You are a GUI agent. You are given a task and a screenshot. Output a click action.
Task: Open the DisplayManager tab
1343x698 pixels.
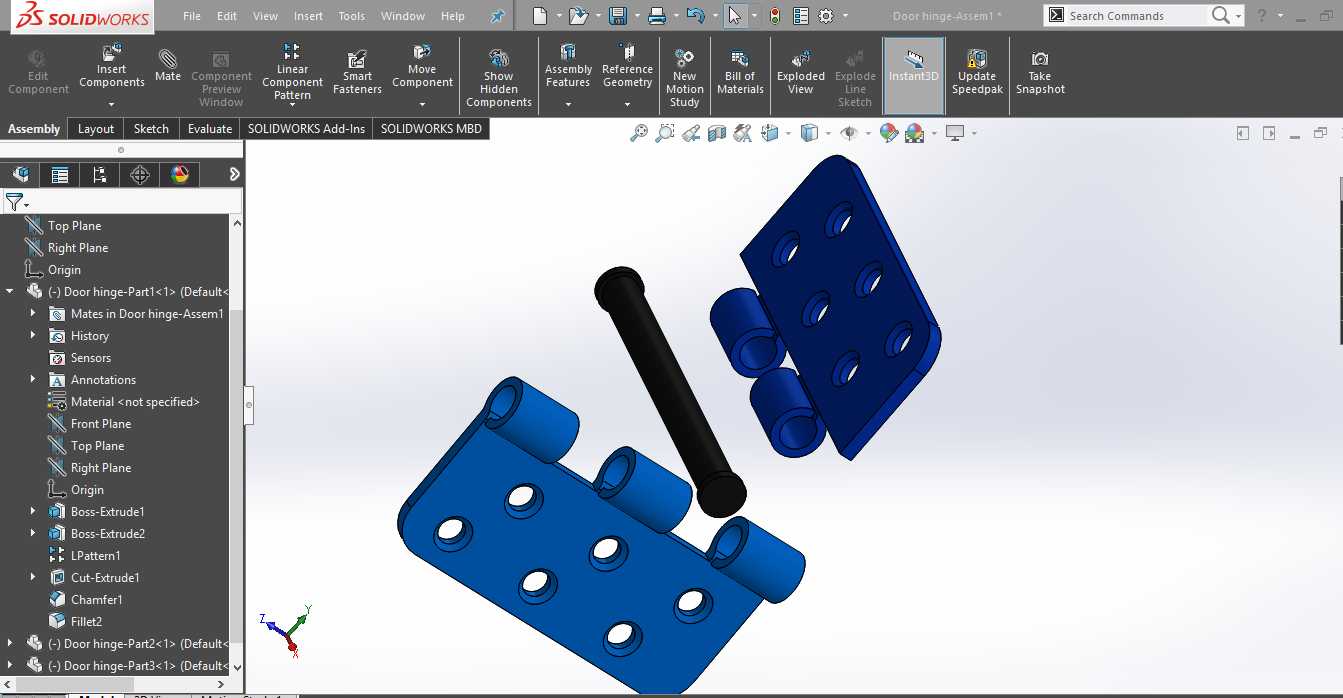(180, 174)
